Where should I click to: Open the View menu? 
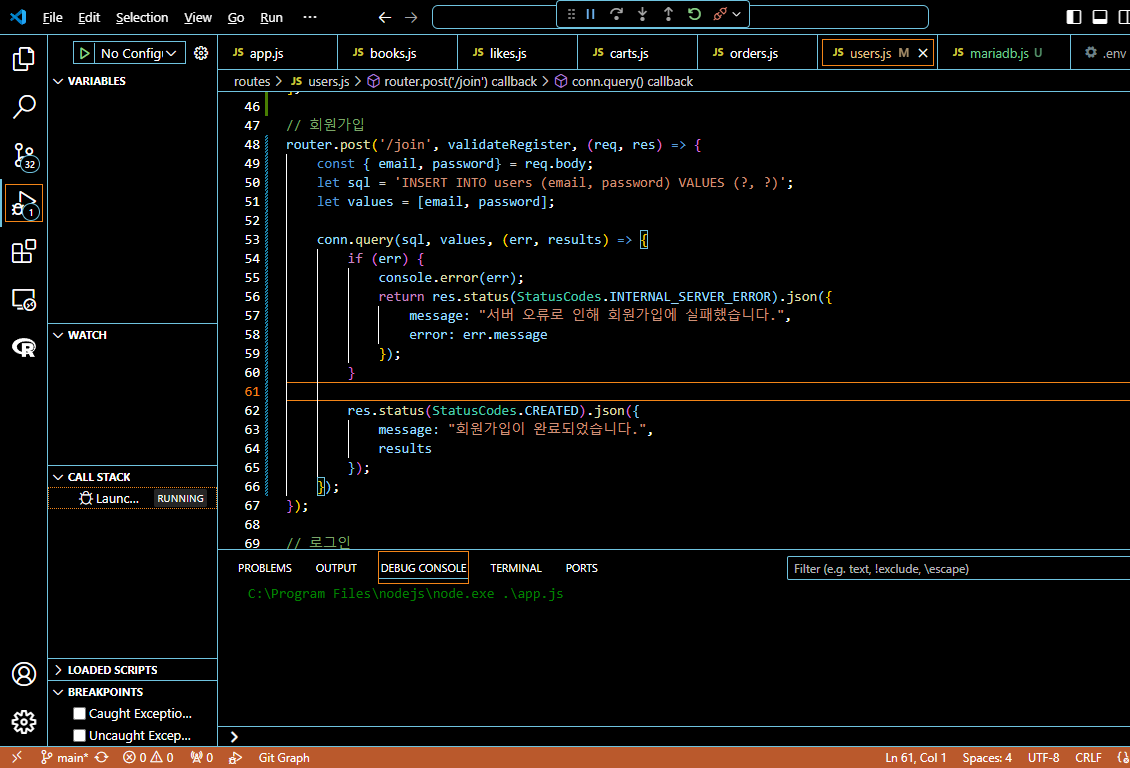(x=197, y=17)
